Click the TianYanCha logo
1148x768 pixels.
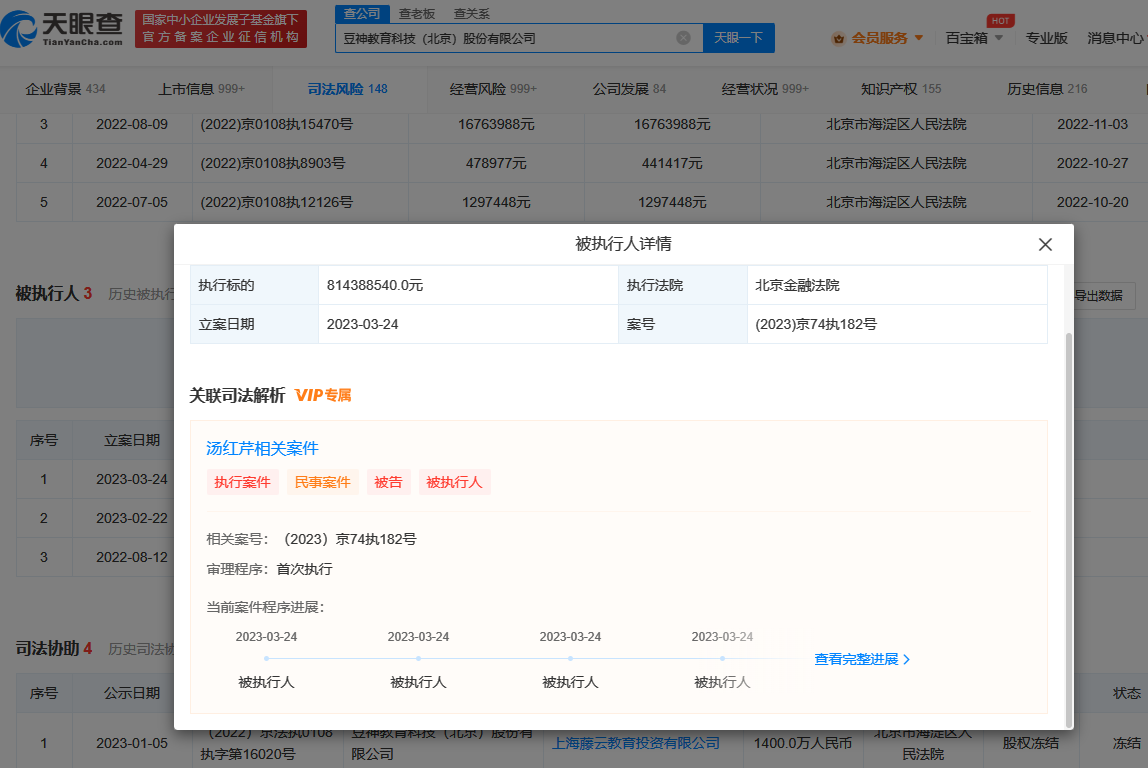click(62, 29)
